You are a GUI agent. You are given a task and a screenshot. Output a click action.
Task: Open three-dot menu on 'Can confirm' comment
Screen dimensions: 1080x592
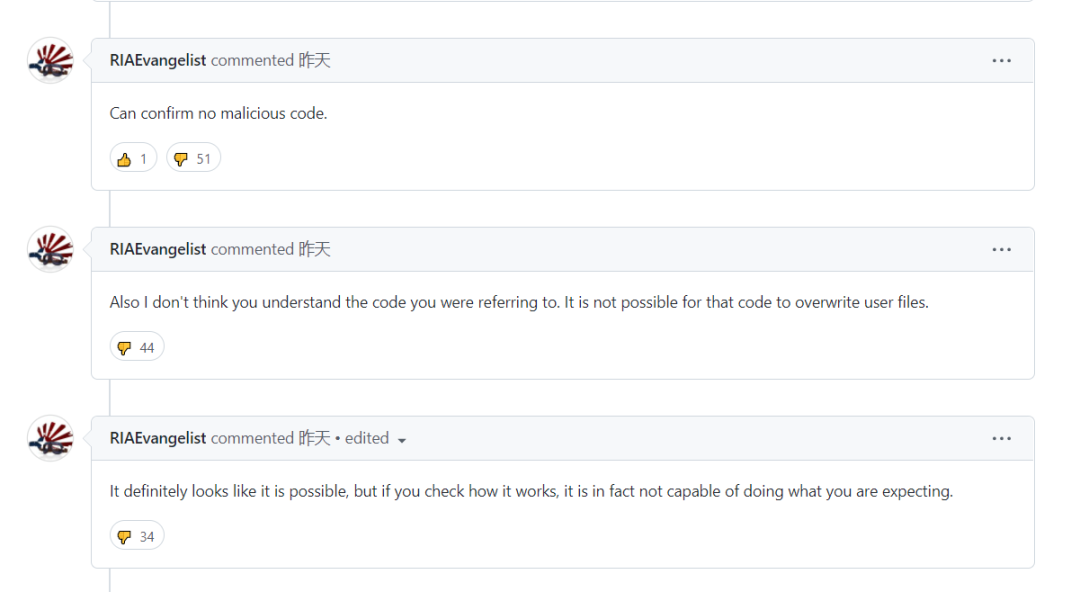[x=1001, y=61]
